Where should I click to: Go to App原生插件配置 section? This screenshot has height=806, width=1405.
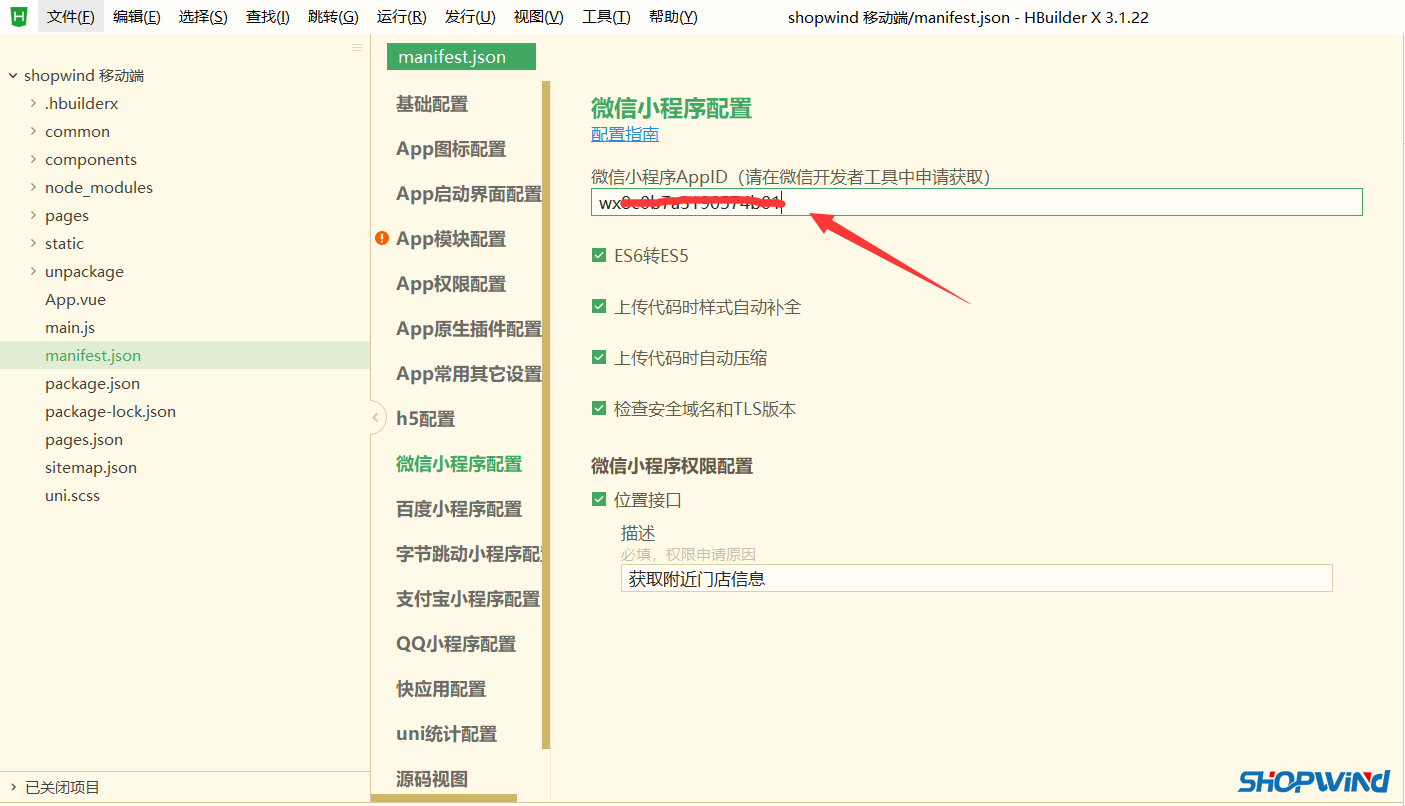[469, 329]
